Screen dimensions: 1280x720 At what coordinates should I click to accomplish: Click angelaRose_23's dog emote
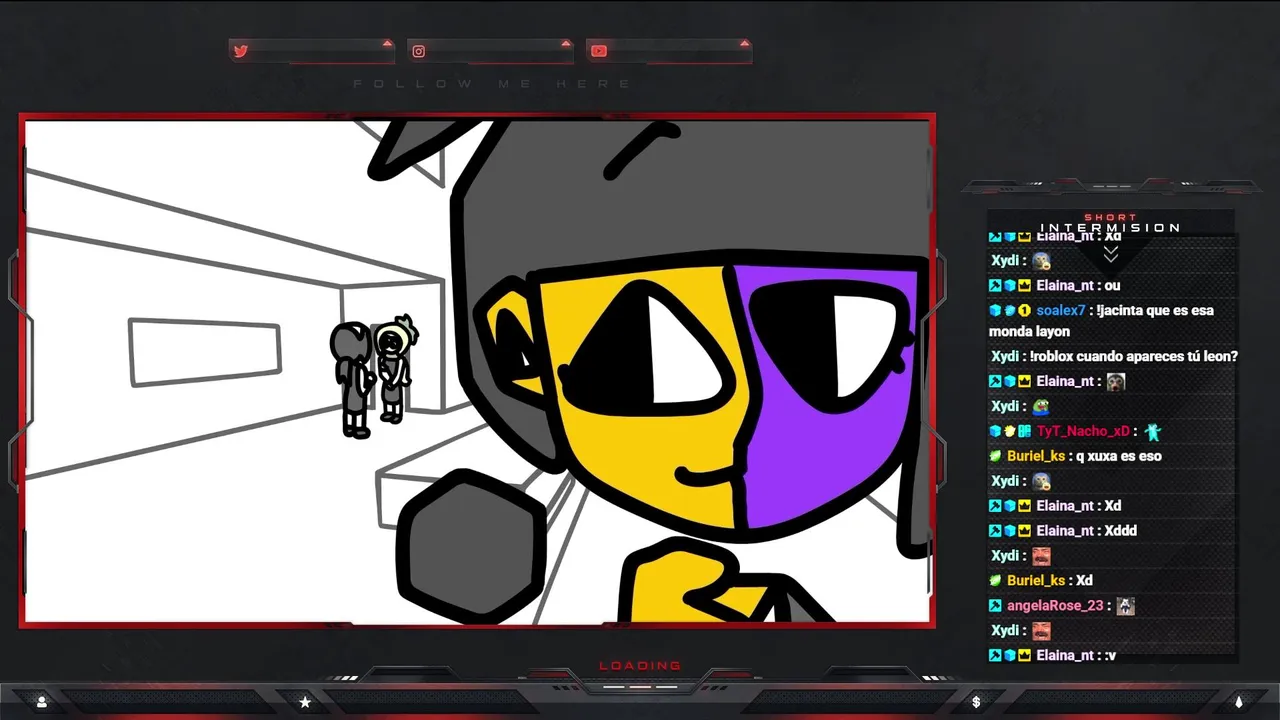1125,606
